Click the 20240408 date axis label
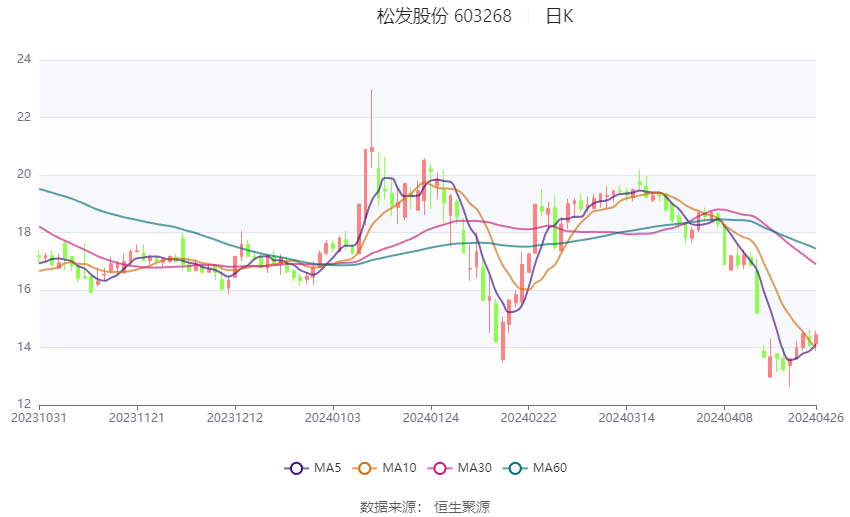Viewport: 850px width, 517px height. coord(724,418)
